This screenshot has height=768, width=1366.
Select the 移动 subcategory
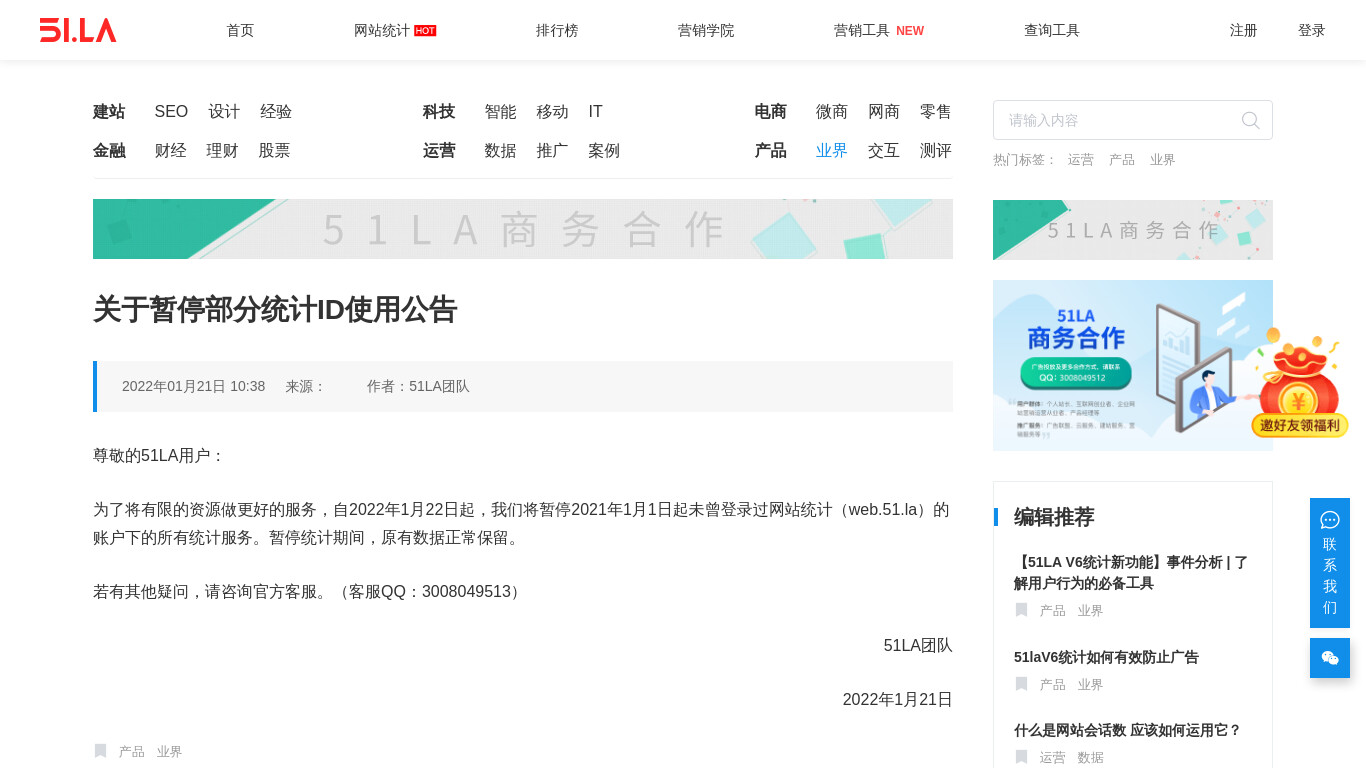552,112
